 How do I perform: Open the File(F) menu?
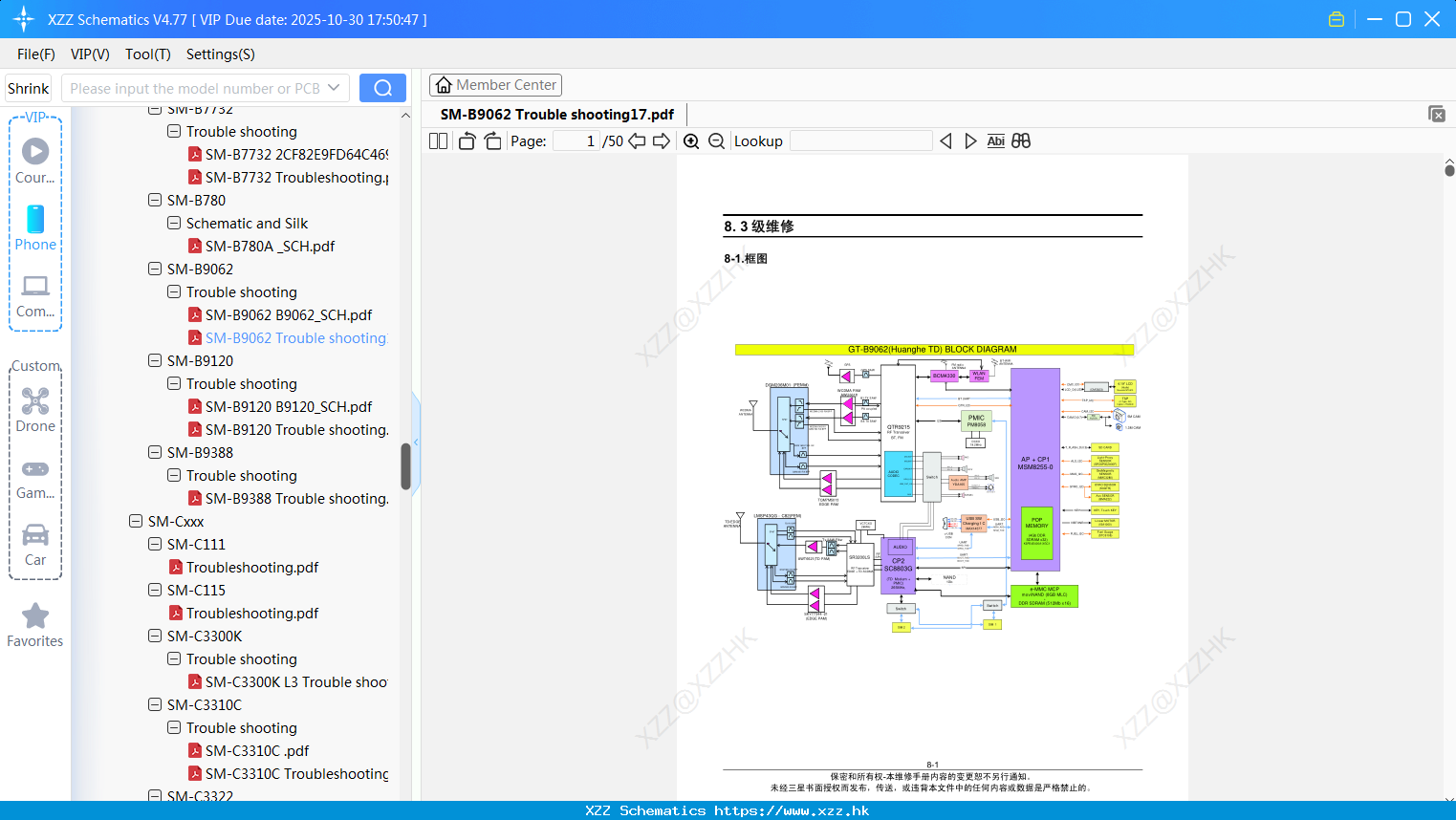click(36, 54)
